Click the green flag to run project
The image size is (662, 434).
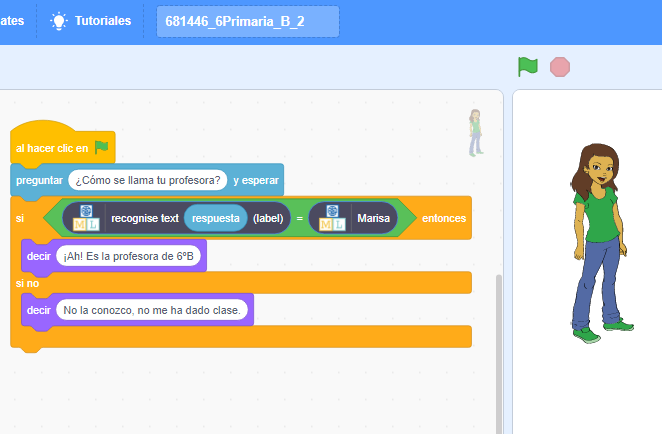click(528, 67)
